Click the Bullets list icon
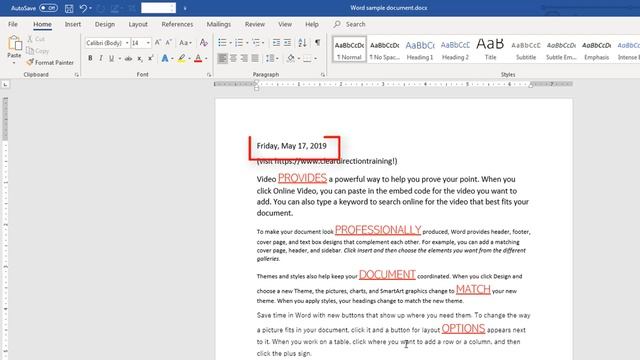The width and height of the screenshot is (640, 360). pos(222,42)
